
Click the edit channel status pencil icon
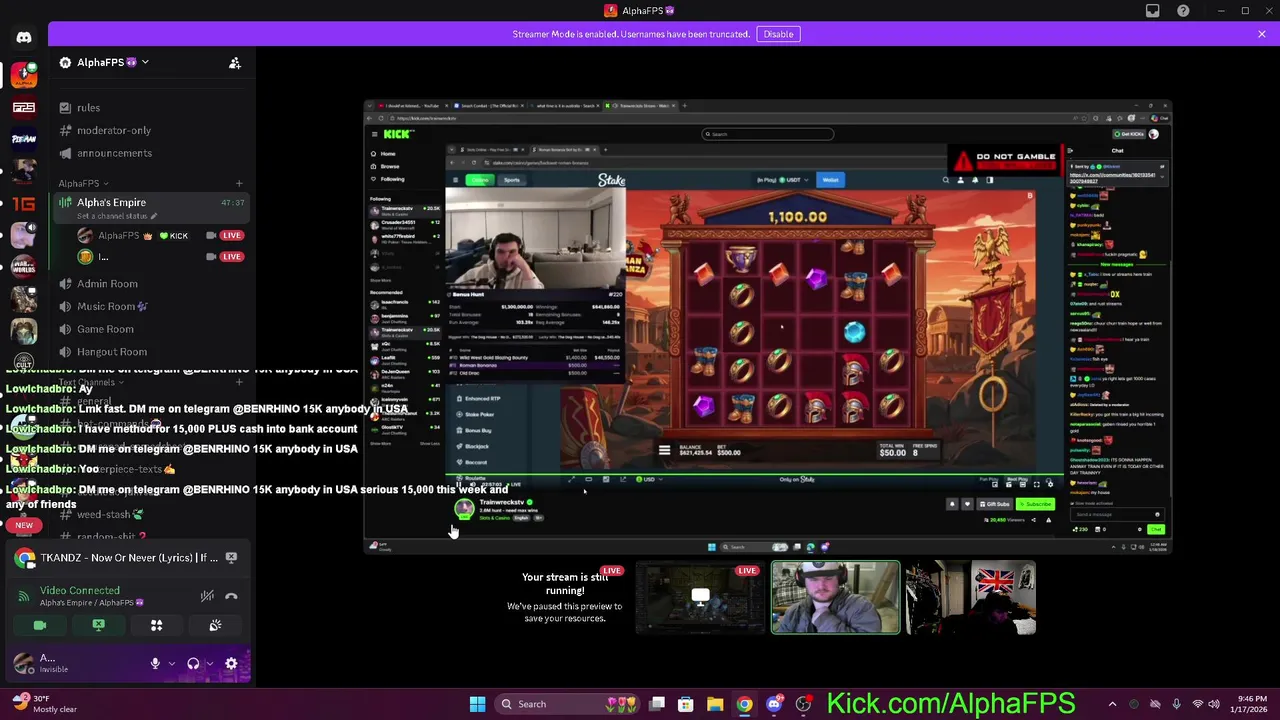154,216
